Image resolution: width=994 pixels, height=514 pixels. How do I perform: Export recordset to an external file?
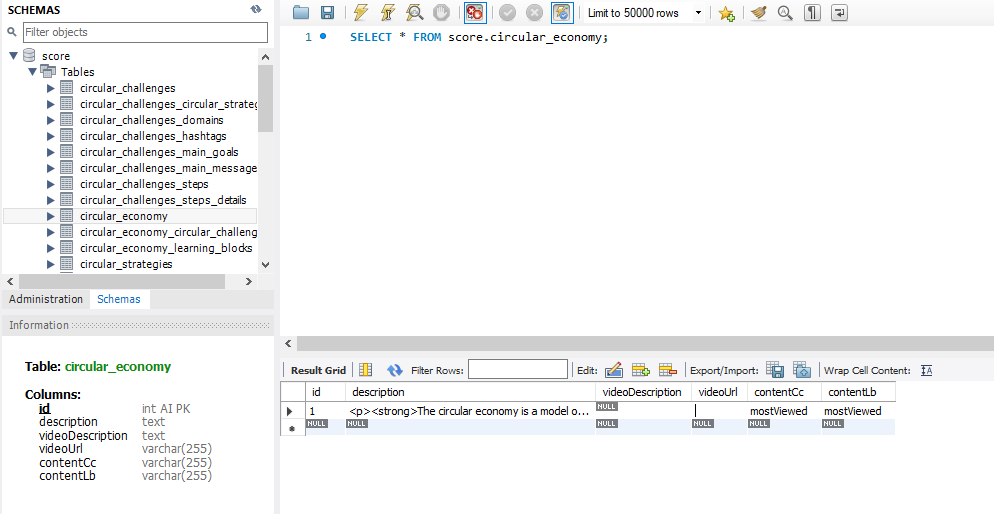tap(775, 370)
